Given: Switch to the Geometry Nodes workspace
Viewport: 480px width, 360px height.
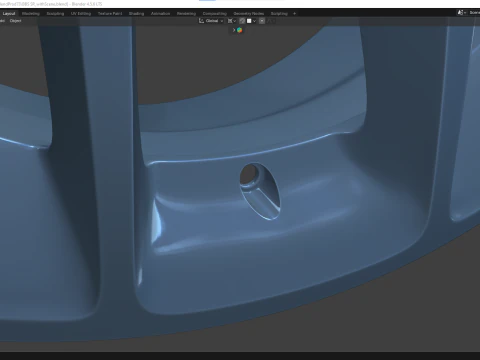Looking at the screenshot, I should 249,14.
